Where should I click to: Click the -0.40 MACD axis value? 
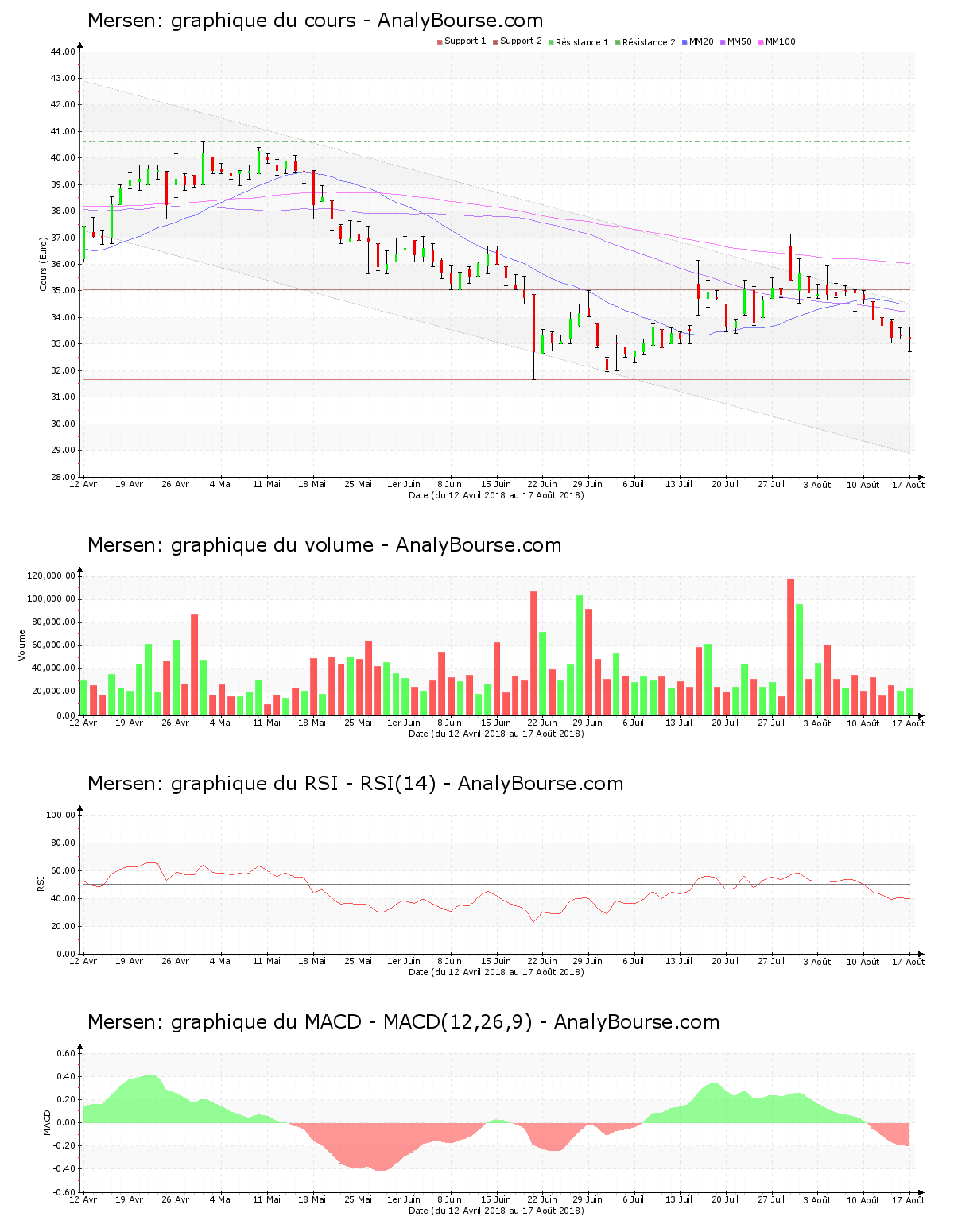(x=64, y=1168)
